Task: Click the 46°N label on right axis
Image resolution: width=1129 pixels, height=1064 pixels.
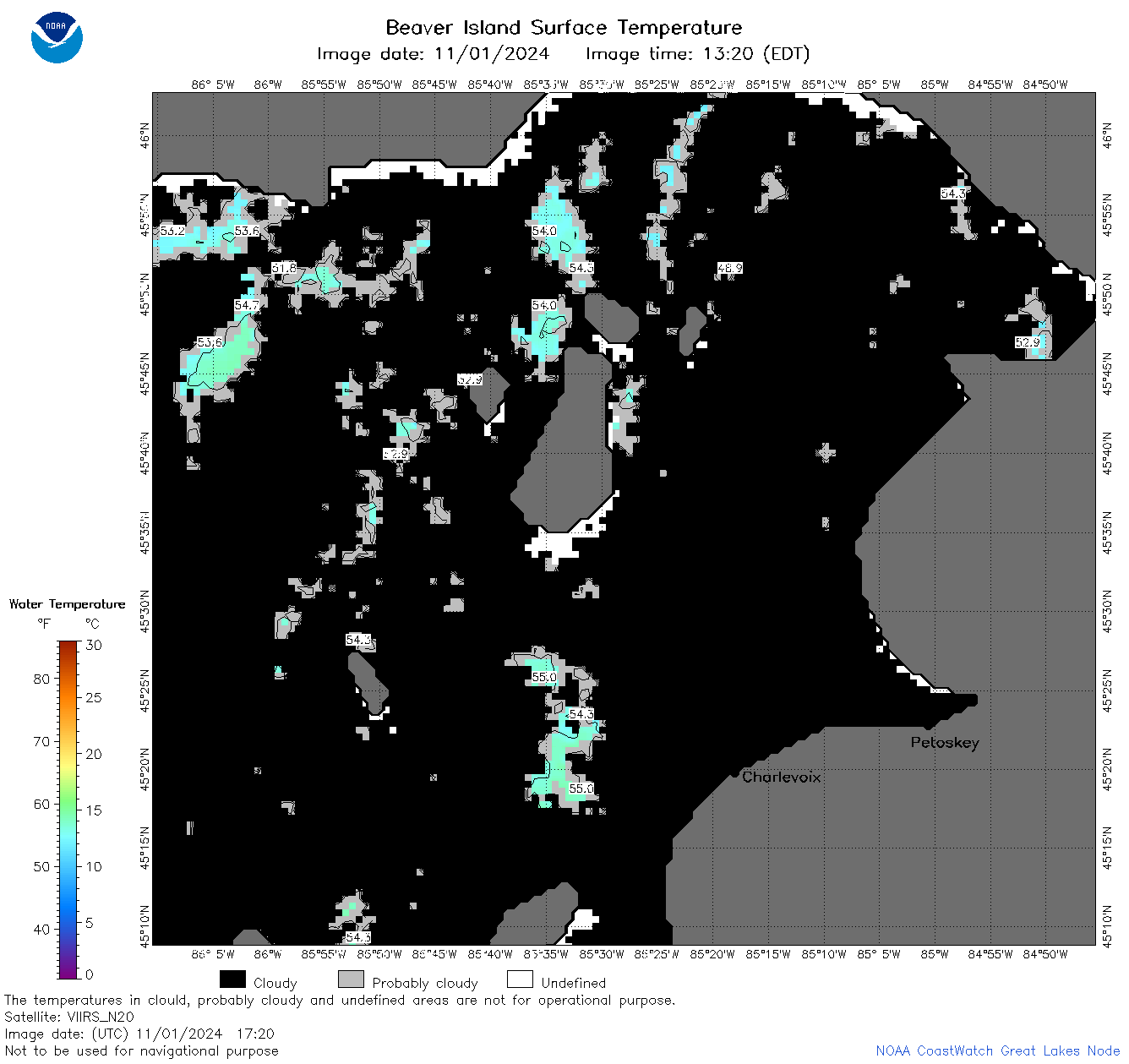Action: point(1108,135)
